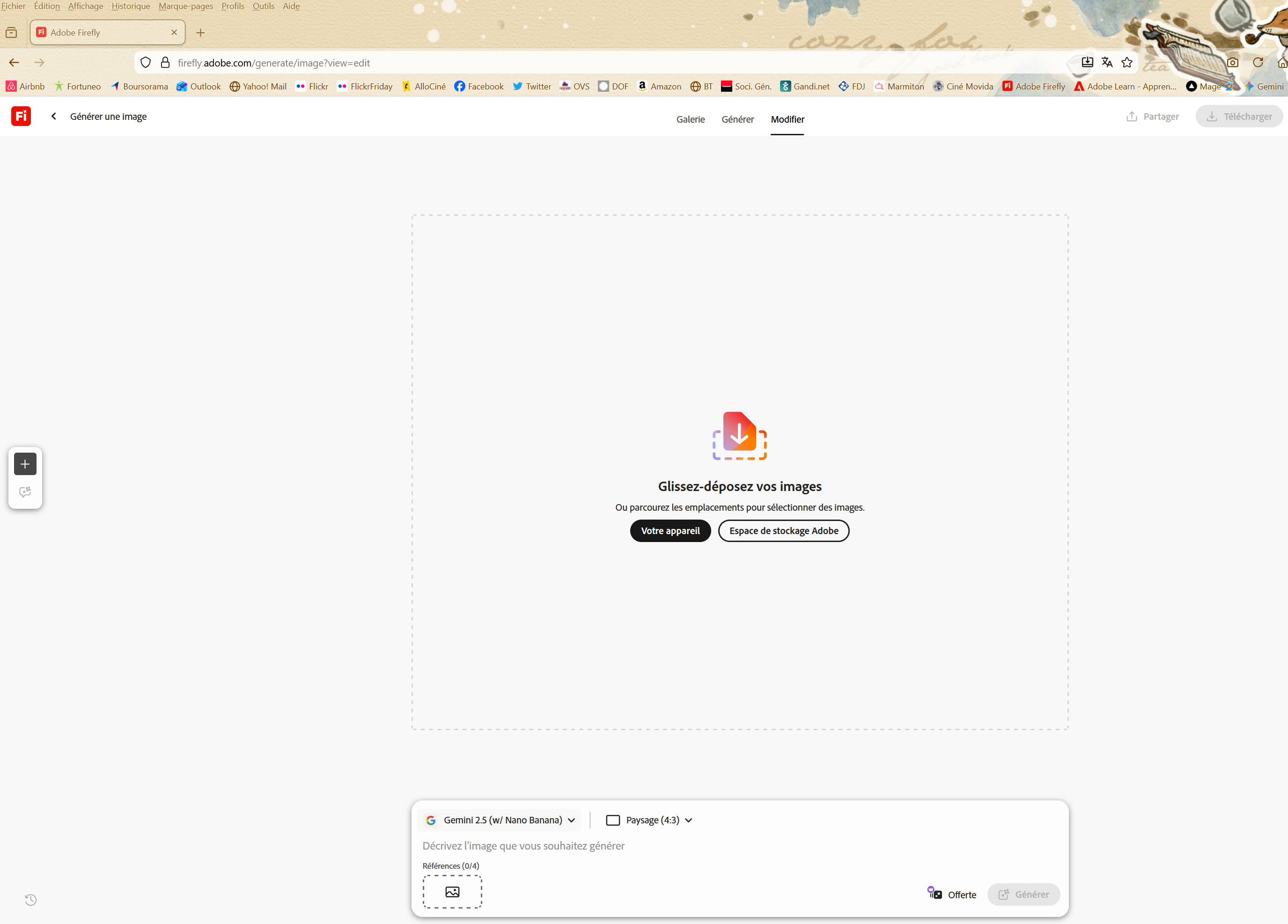The height and width of the screenshot is (924, 1288).
Task: Click the back chevron beside Générer une image
Action: coord(54,117)
